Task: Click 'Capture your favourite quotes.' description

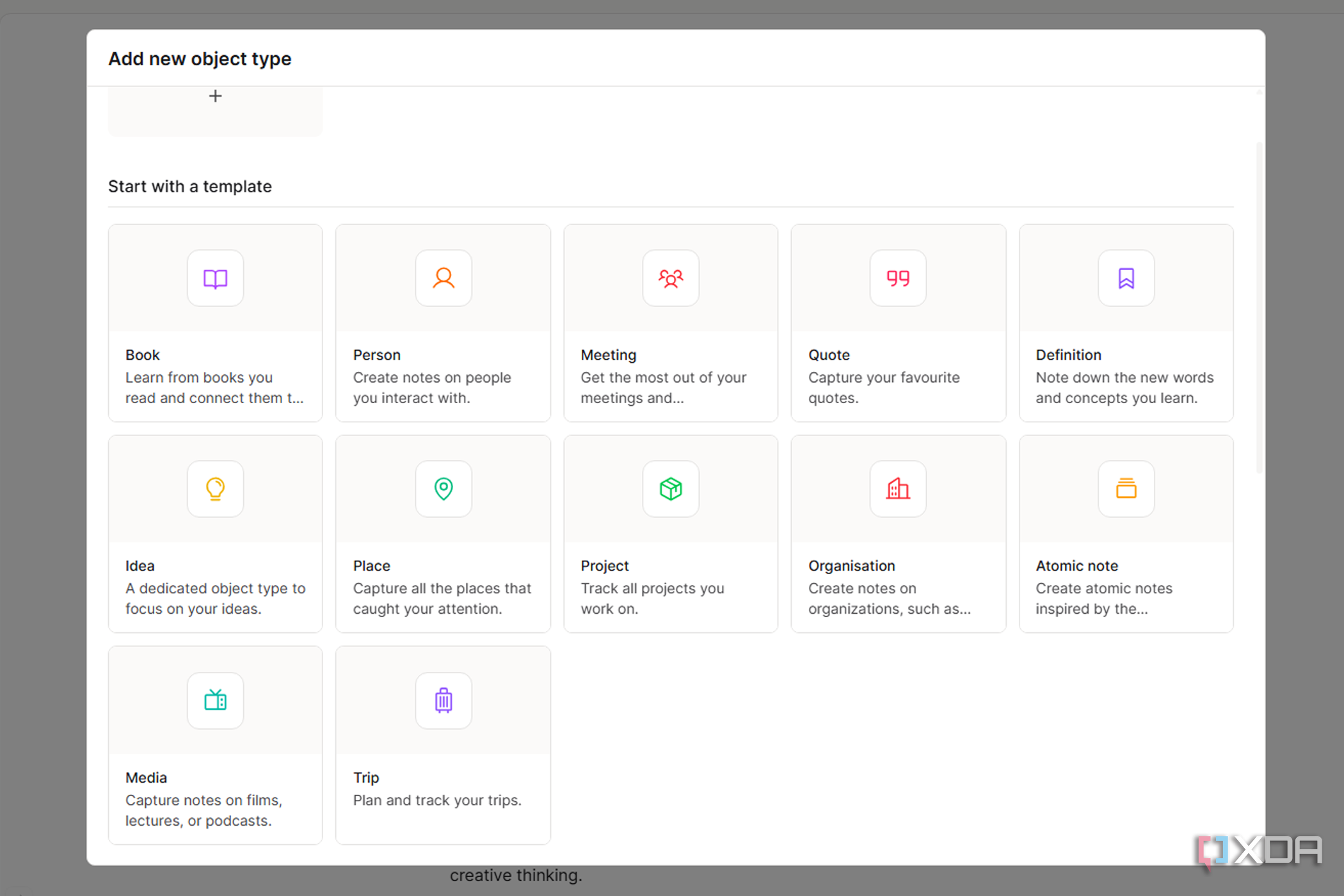Action: [x=884, y=388]
